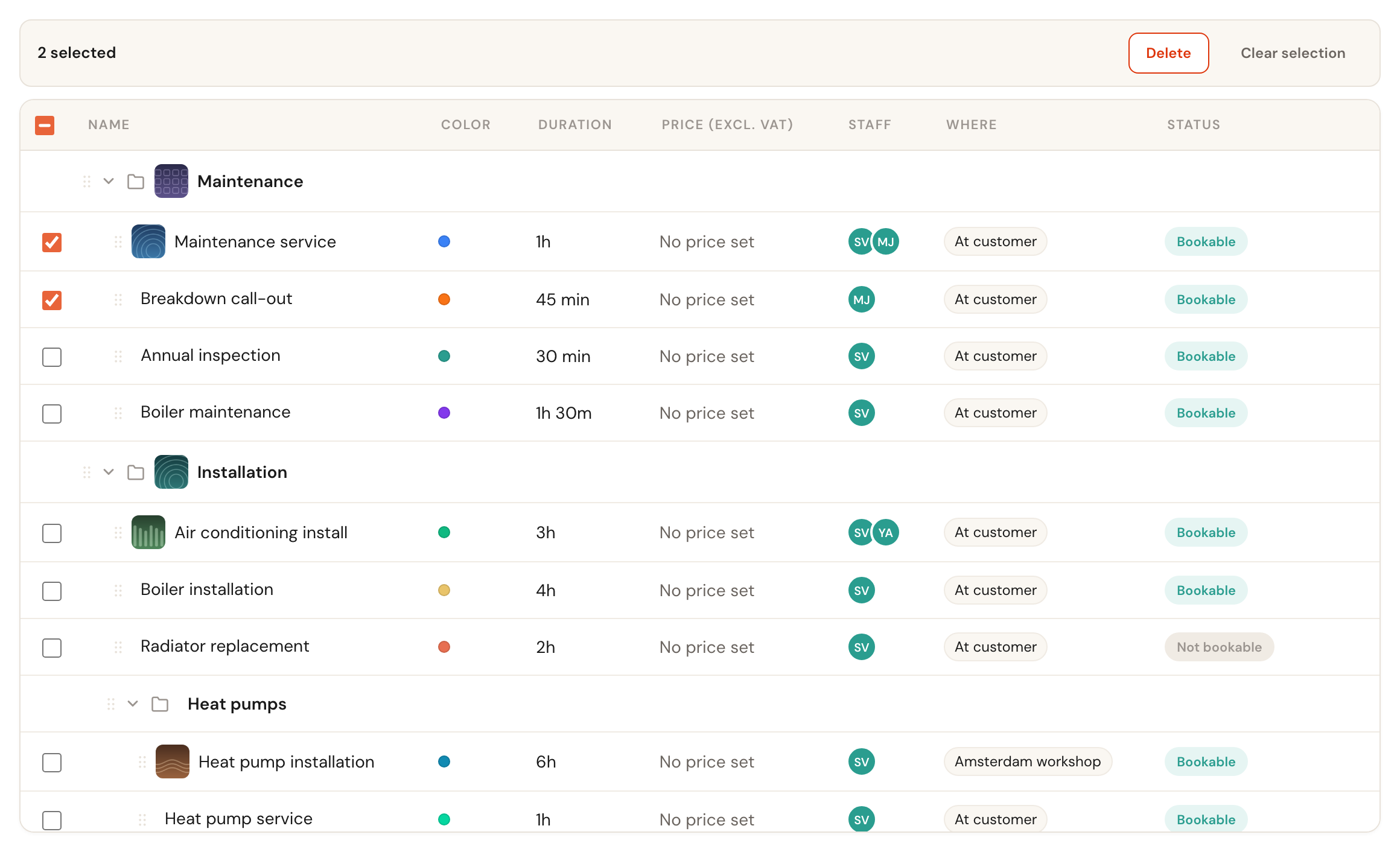Click Clear selection
This screenshot has width=1400, height=852.
click(1293, 53)
